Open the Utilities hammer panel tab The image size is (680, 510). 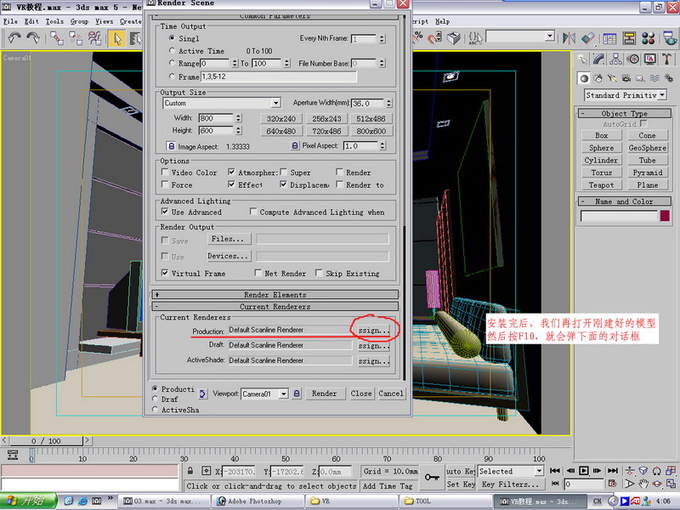tap(667, 59)
